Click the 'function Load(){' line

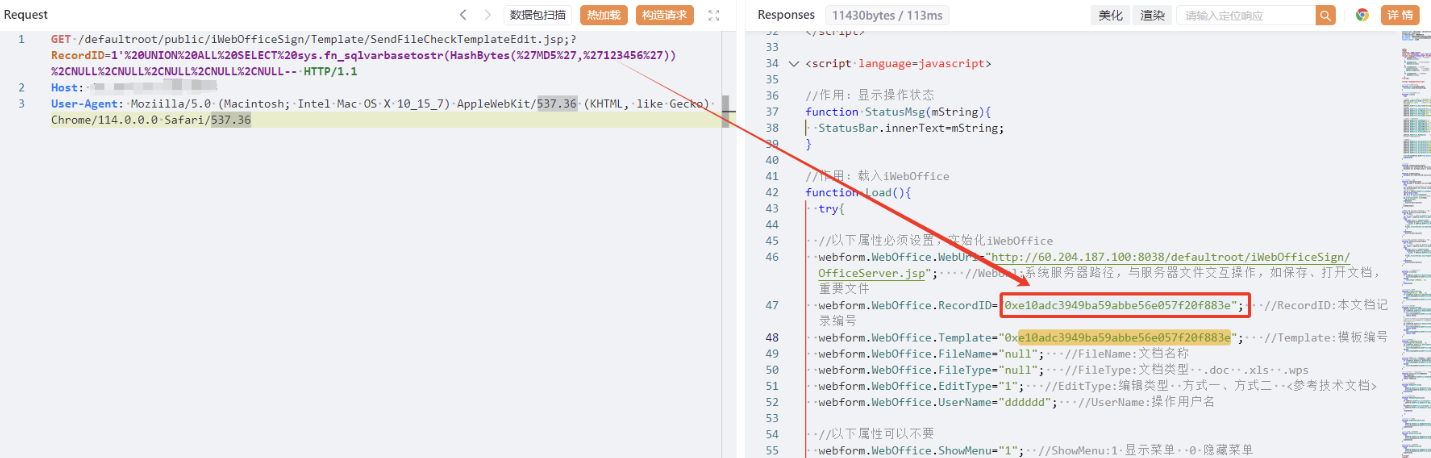click(858, 192)
